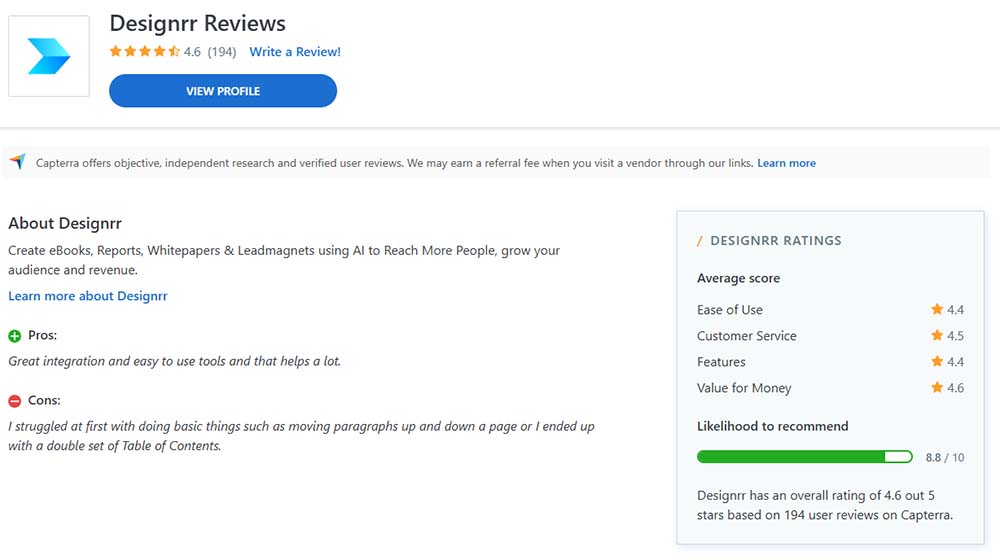Click the 4.6 overall rating number

point(192,52)
